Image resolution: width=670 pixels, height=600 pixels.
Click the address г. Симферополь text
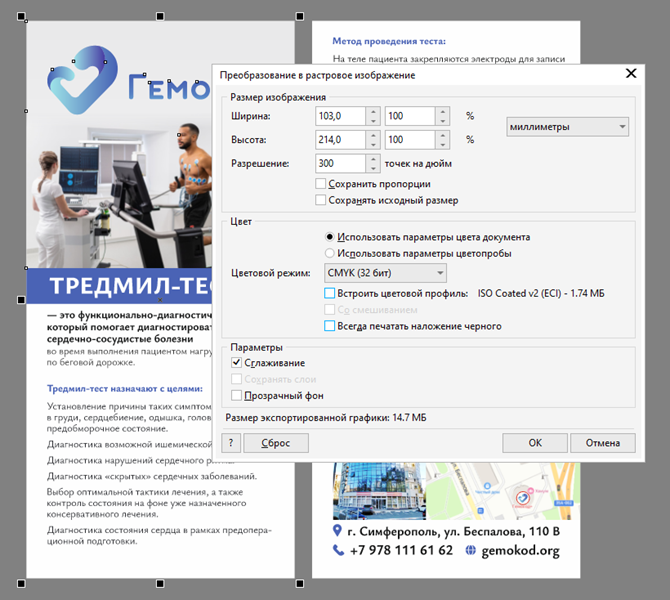pos(453,531)
